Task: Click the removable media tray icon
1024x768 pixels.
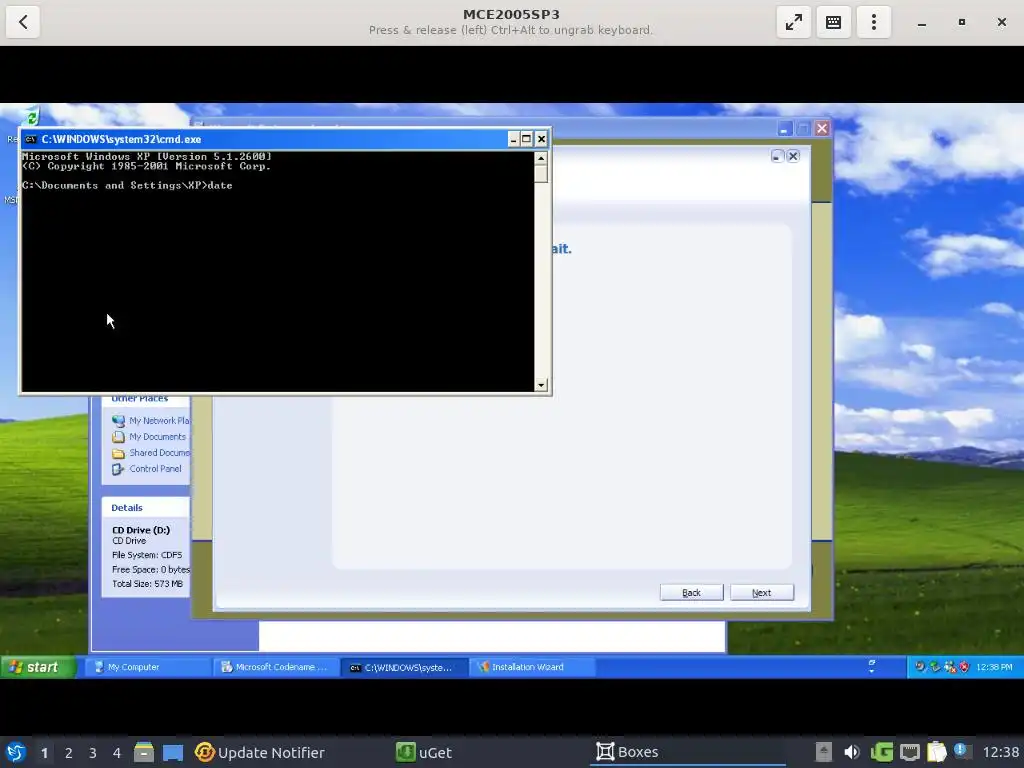Action: coord(824,752)
